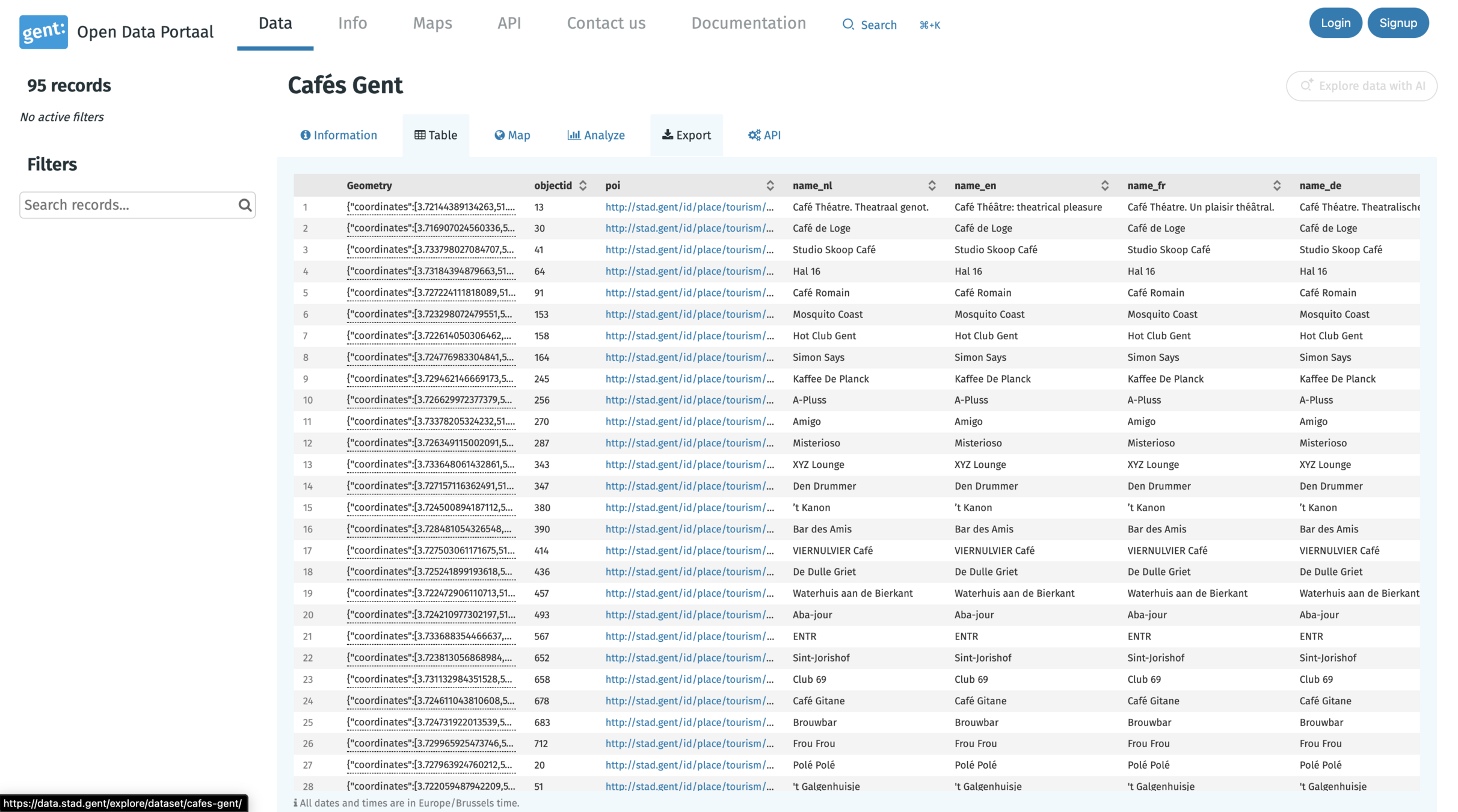
Task: Focus the Search records input field
Action: (128, 205)
